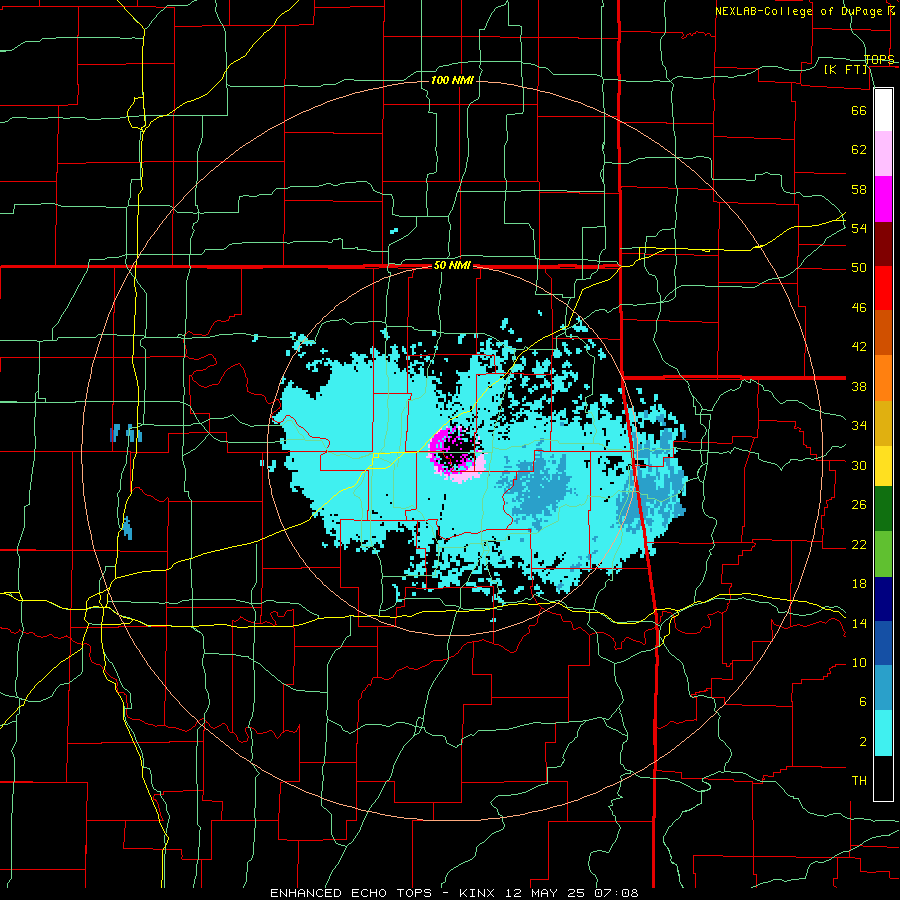Viewport: 900px width, 900px height.
Task: Click legend value 62
Action: (859, 150)
